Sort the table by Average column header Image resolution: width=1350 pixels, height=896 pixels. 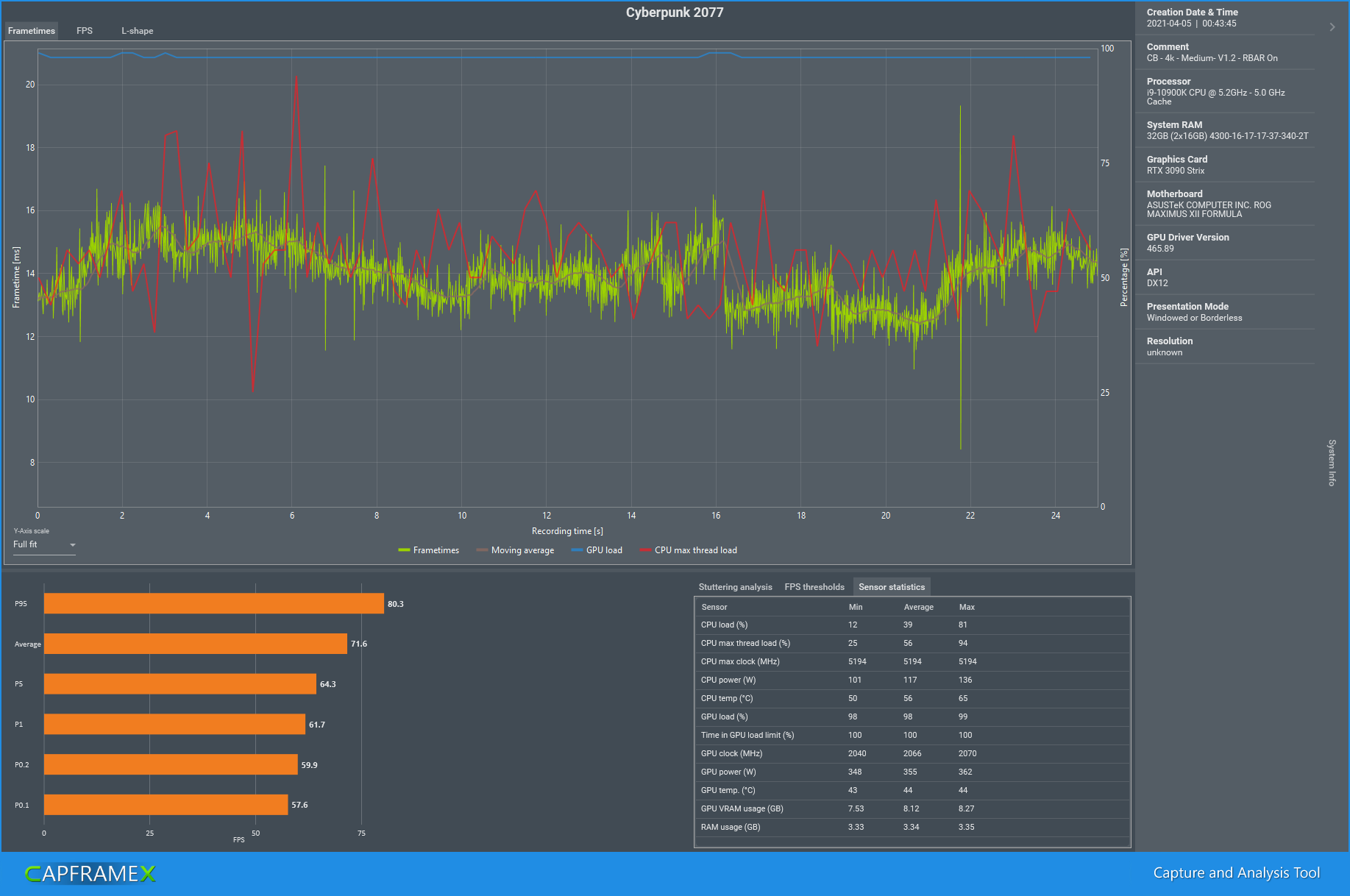pos(919,607)
